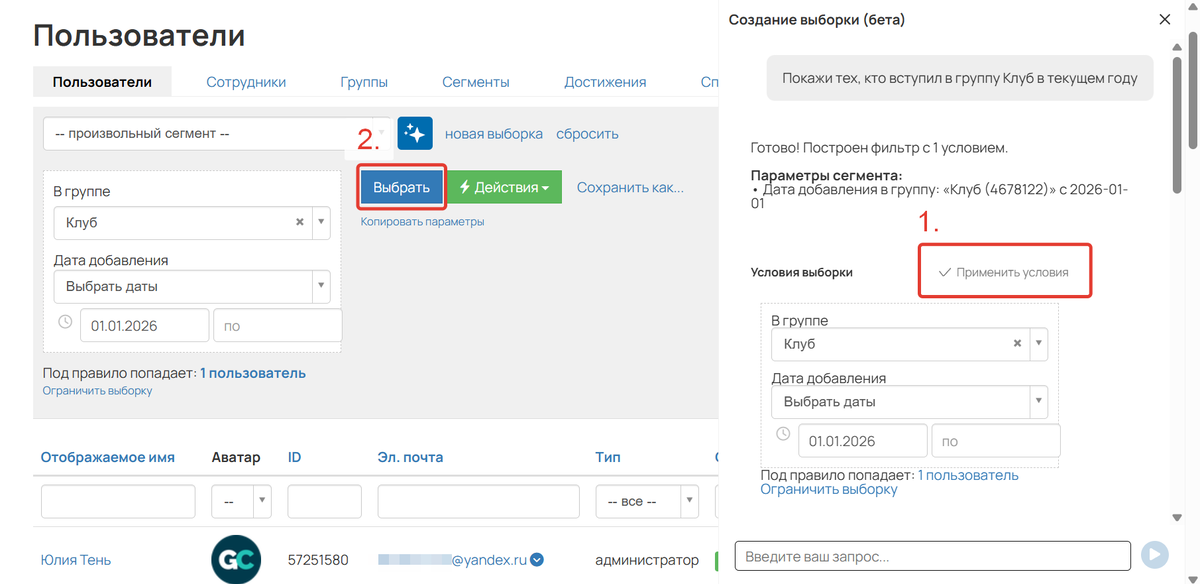Image resolution: width=1200 pixels, height=584 pixels.
Task: Open the произвольный сегмент dropdown
Action: tap(210, 134)
